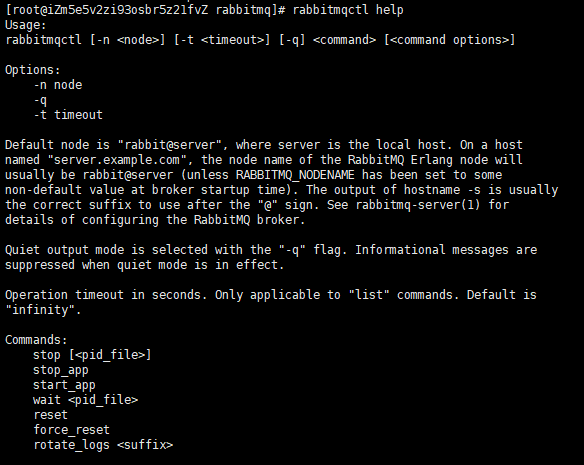The height and width of the screenshot is (465, 584).
Task: Click the shell prompt root@iZm5e5v2zi93osbr5z21fvZ
Action: 110,10
